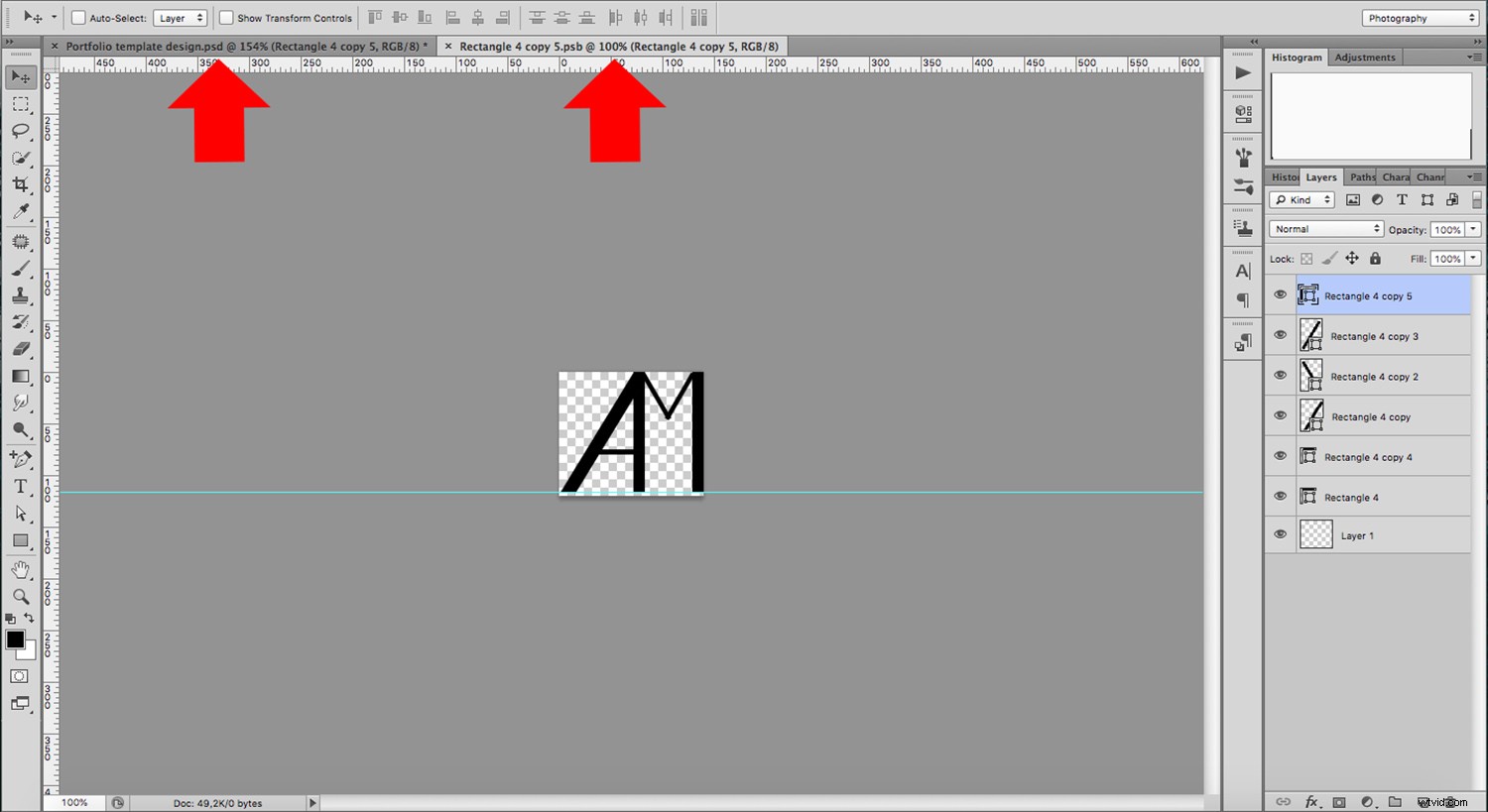The width and height of the screenshot is (1488, 812).
Task: Switch to the Paths tab
Action: (1361, 176)
